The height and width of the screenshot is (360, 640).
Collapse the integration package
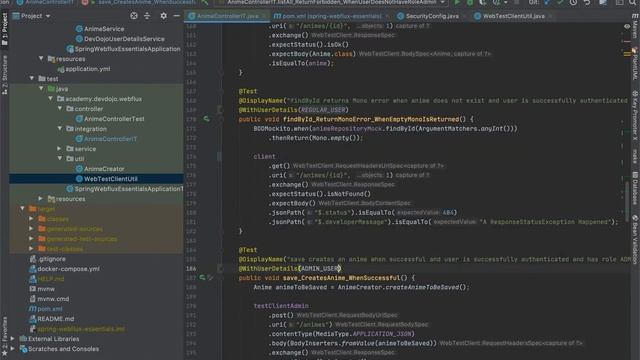pos(60,129)
